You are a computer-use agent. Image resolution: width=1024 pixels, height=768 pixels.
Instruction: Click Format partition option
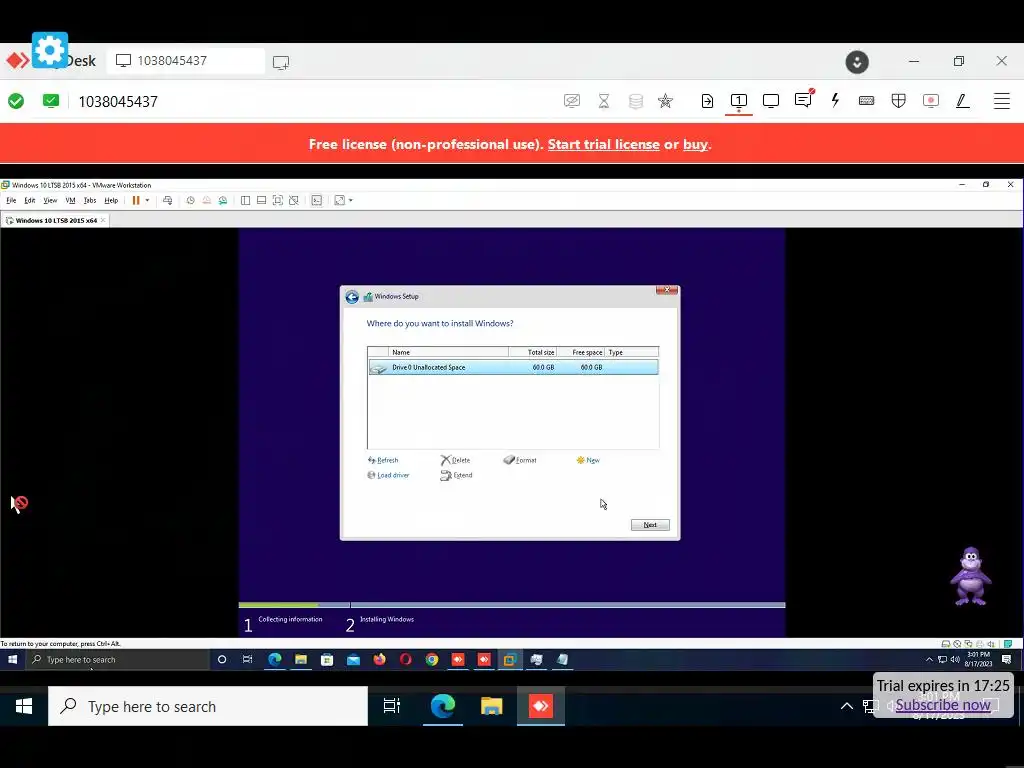pos(520,460)
